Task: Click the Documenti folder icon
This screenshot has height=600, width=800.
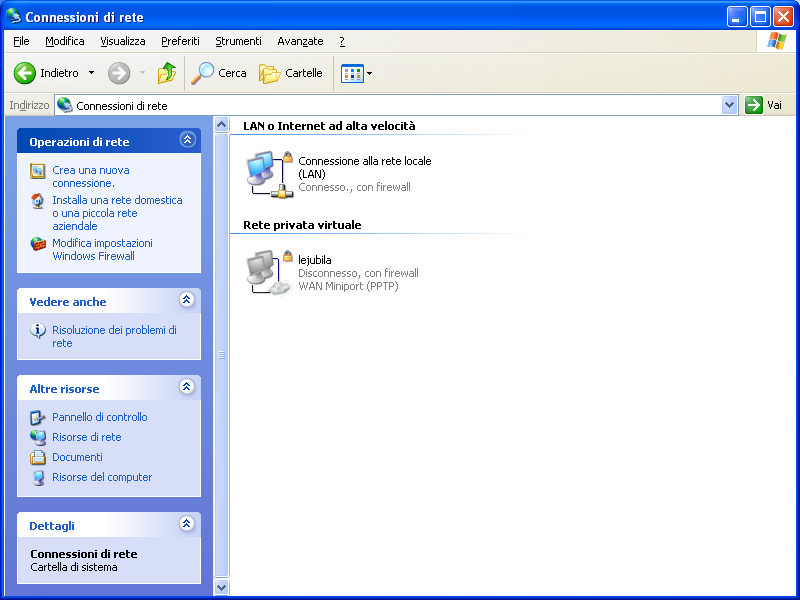Action: tap(38, 457)
